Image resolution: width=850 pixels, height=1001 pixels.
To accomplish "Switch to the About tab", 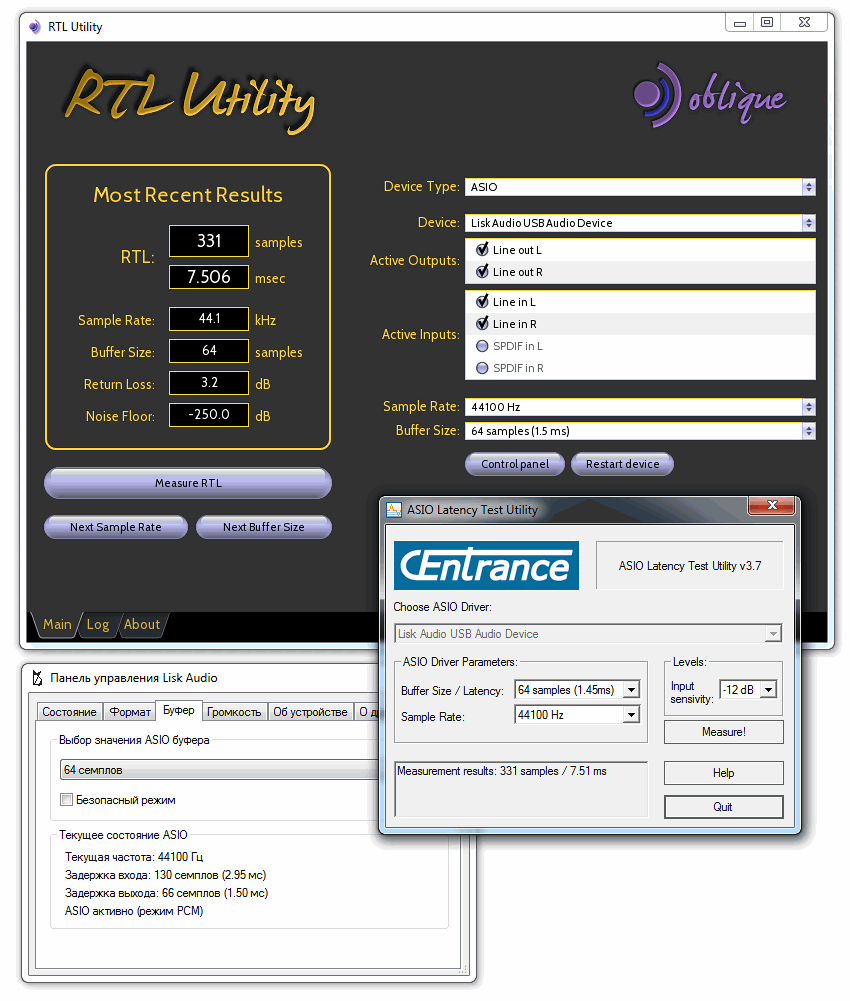I will point(142,624).
